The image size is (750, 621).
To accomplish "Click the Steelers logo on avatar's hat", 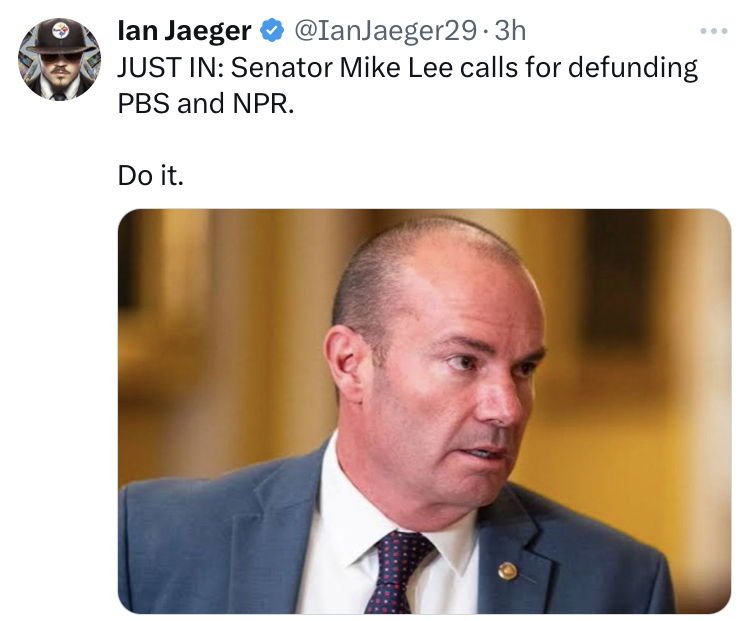I will [60, 31].
